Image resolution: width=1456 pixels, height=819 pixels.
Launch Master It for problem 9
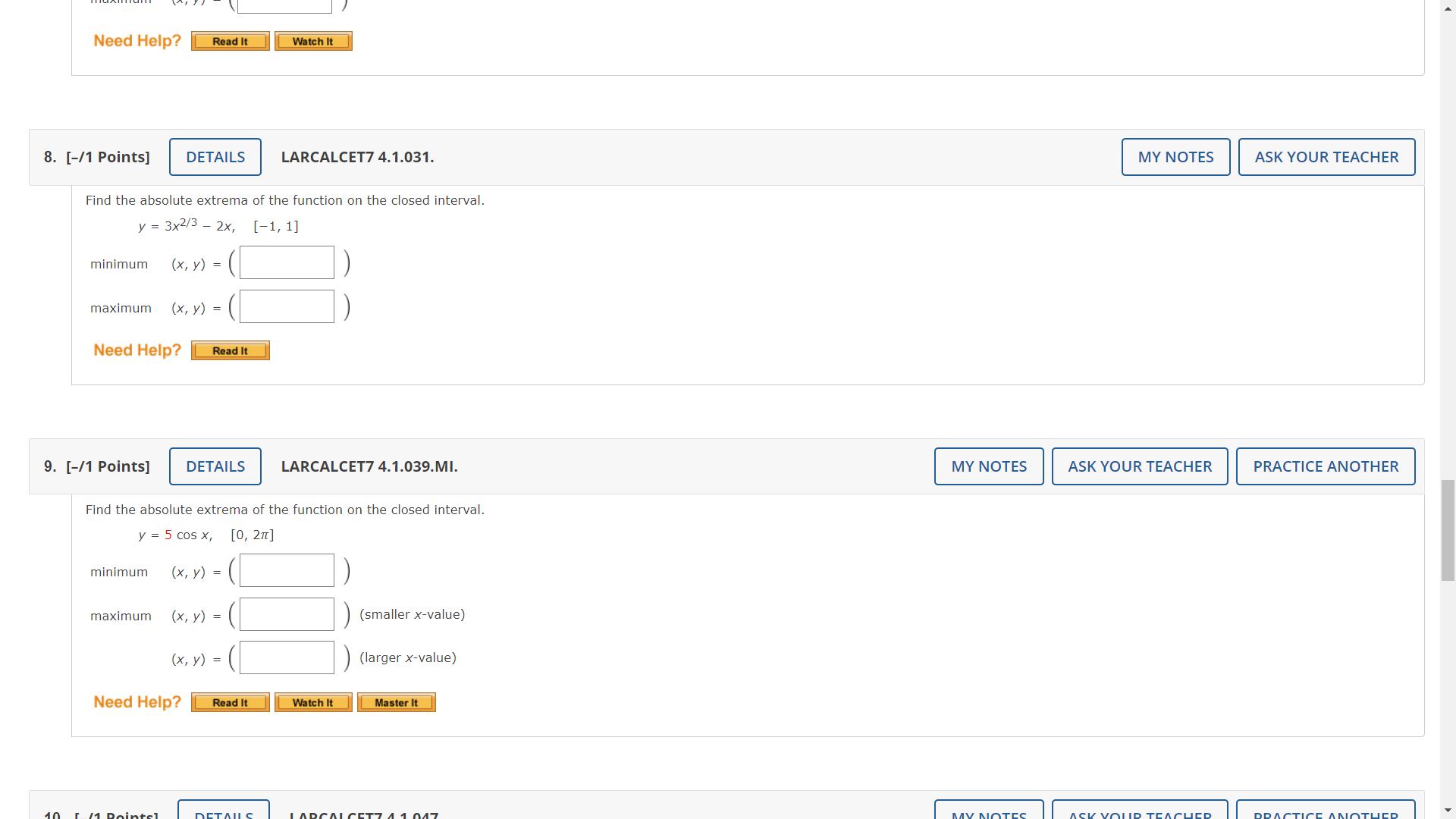396,702
